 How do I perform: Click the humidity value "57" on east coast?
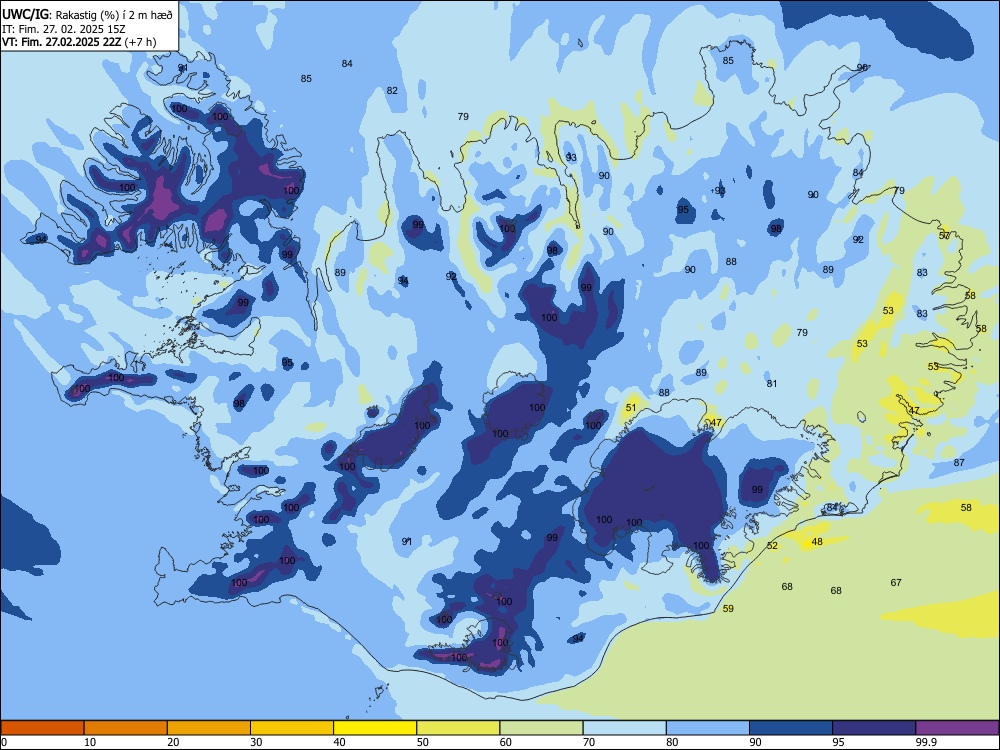pyautogui.click(x=945, y=235)
